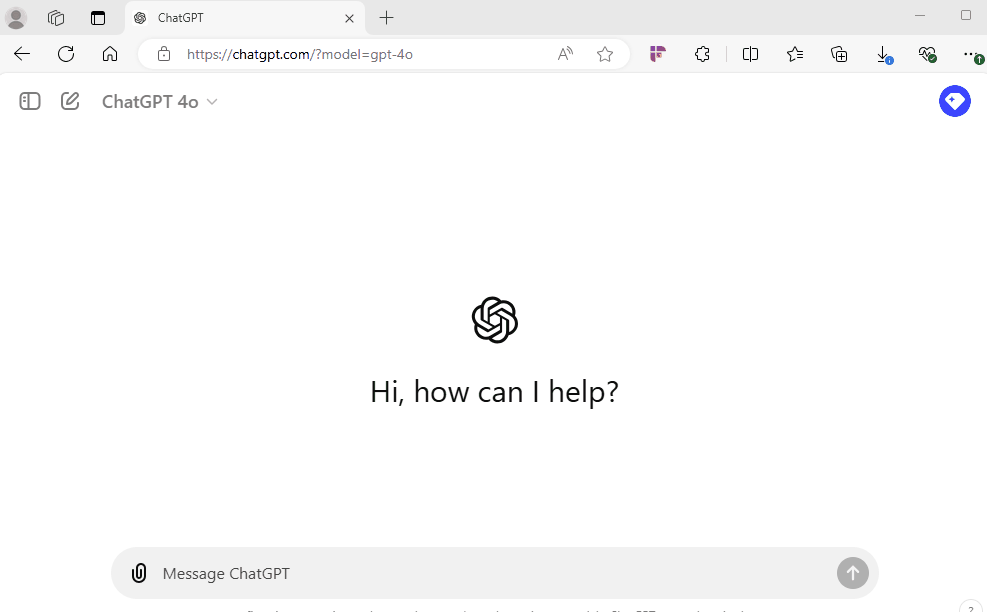Viewport: 987px width, 612px height.
Task: Click the ChatGPT logo in the center
Action: click(x=495, y=320)
